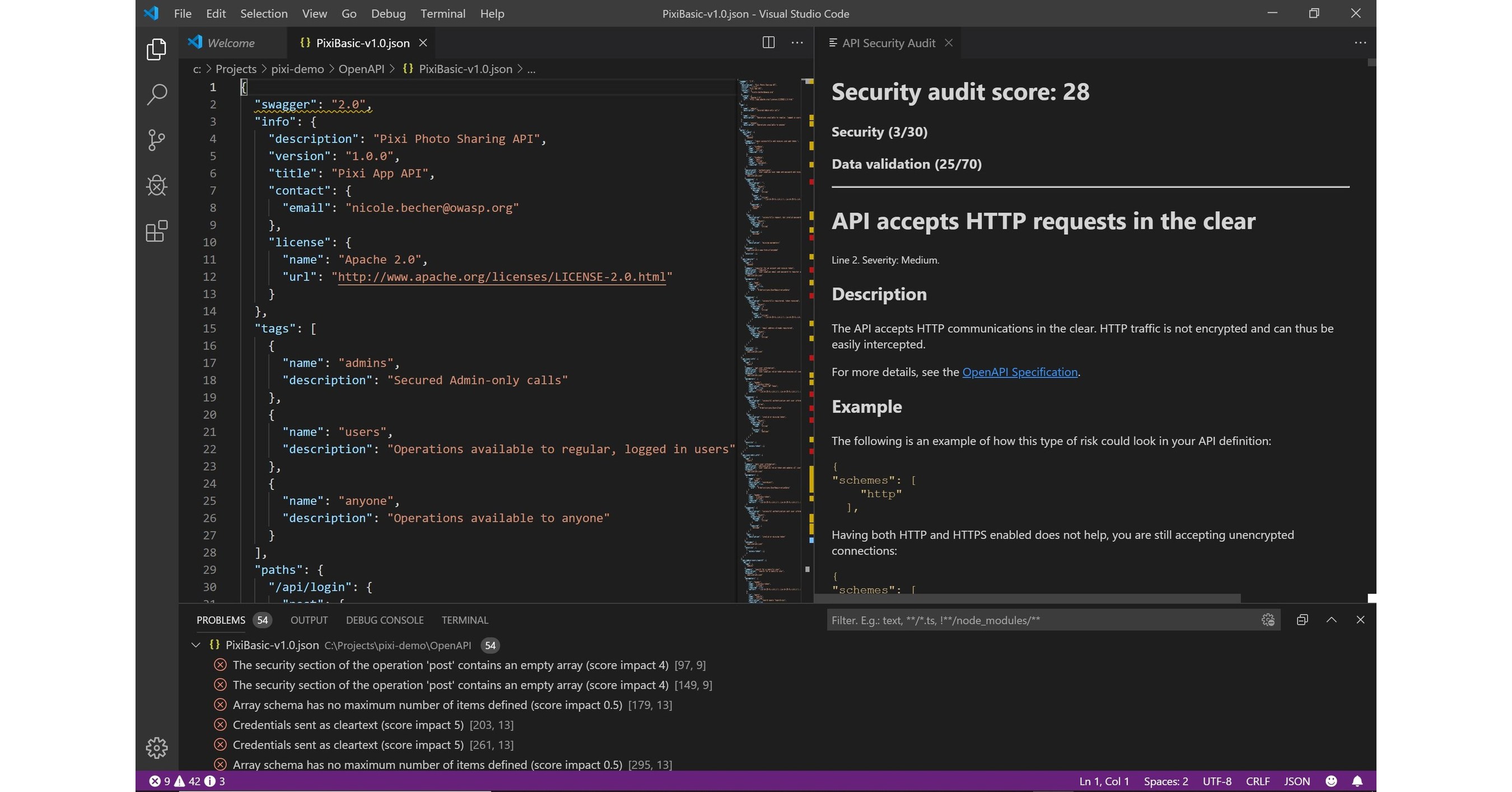Change language mode JSON in status bar
Screen dimensions: 1512x792
pyautogui.click(x=1296, y=781)
